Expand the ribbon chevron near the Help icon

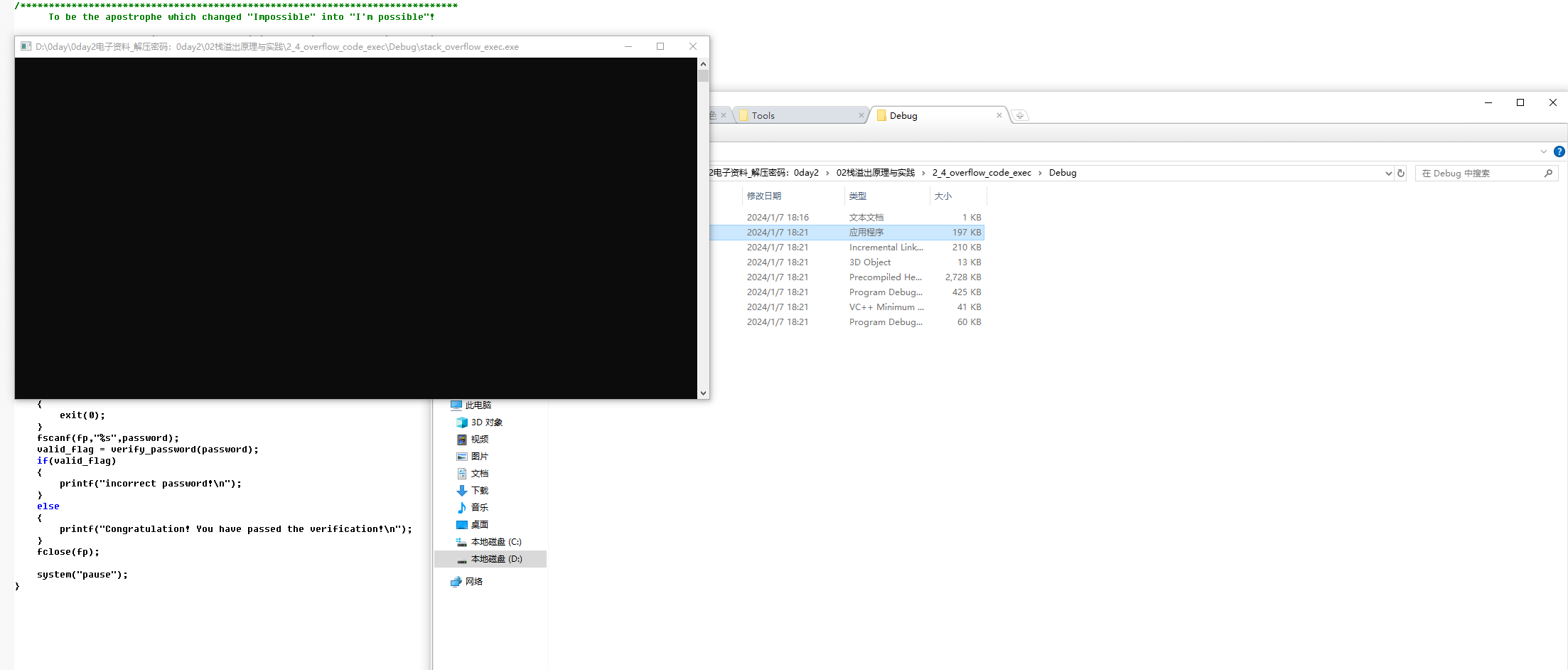(x=1543, y=151)
